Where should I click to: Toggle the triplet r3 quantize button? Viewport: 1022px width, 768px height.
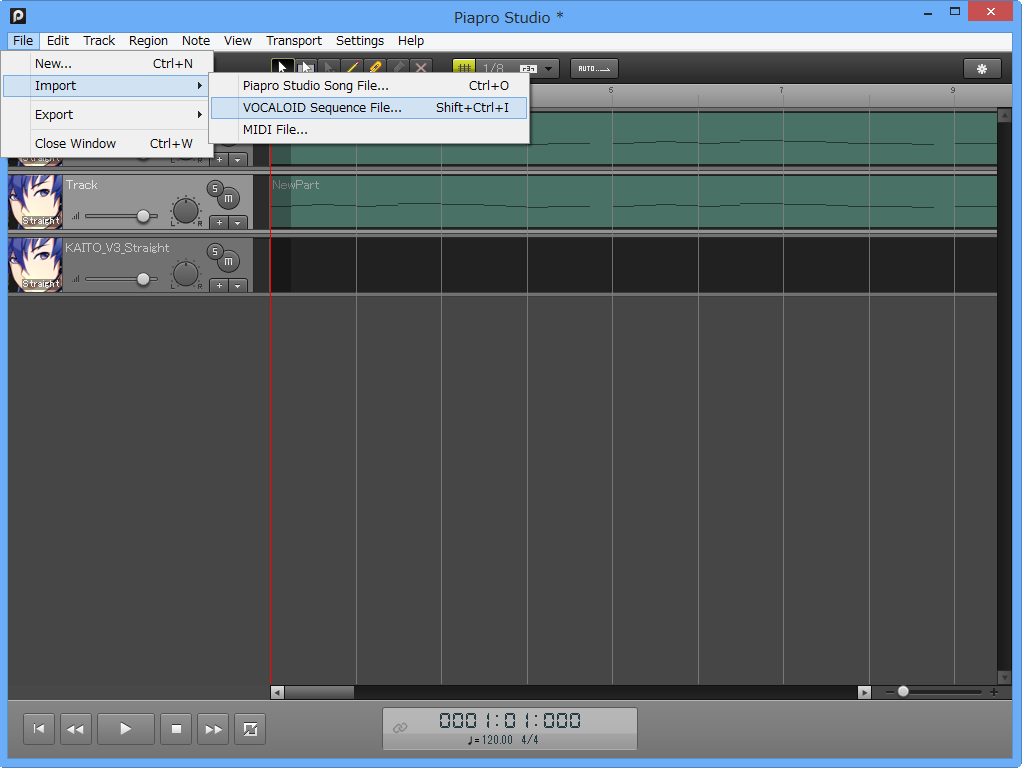[x=528, y=68]
